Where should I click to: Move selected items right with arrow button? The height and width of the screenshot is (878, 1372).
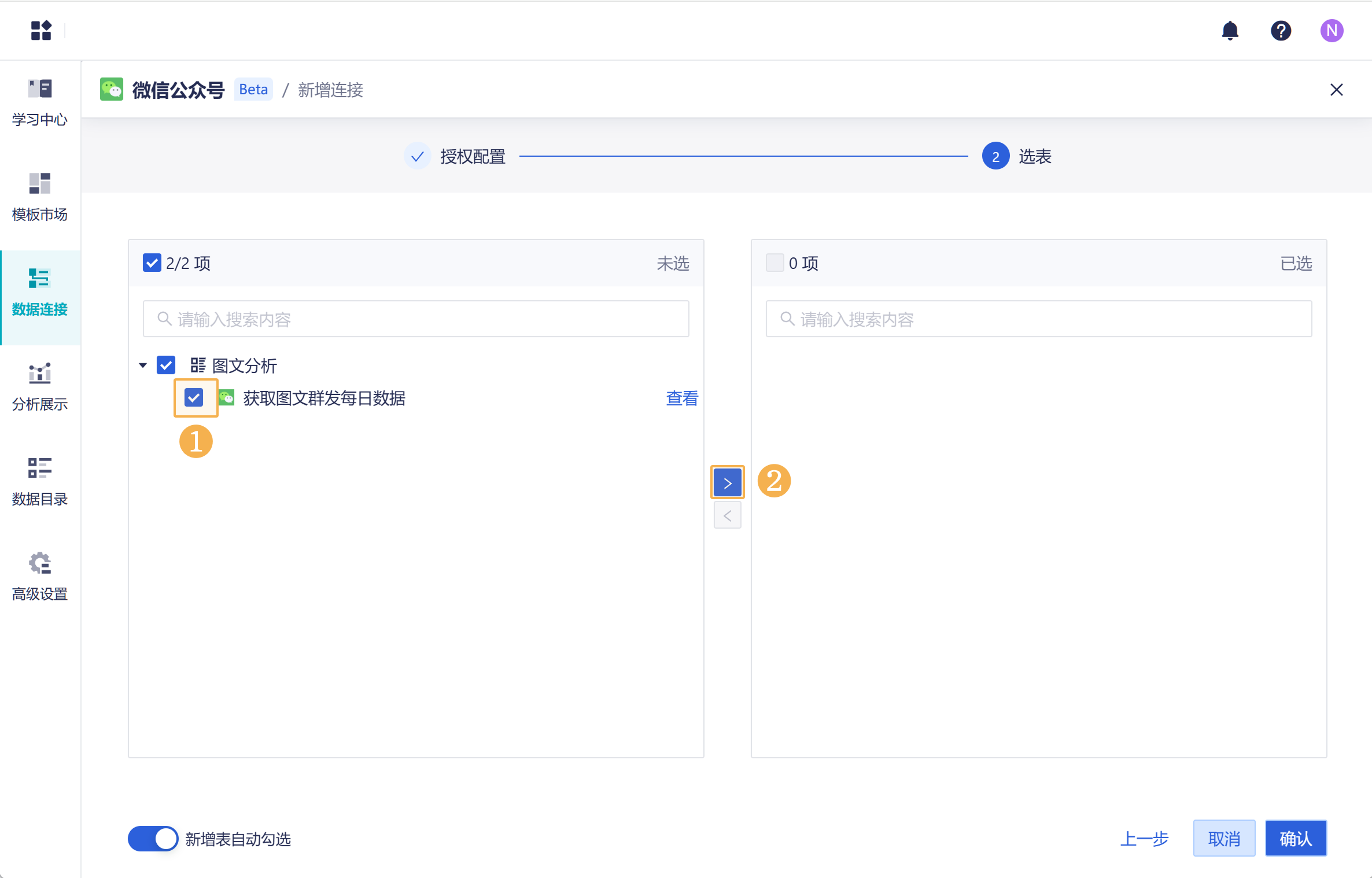[727, 482]
